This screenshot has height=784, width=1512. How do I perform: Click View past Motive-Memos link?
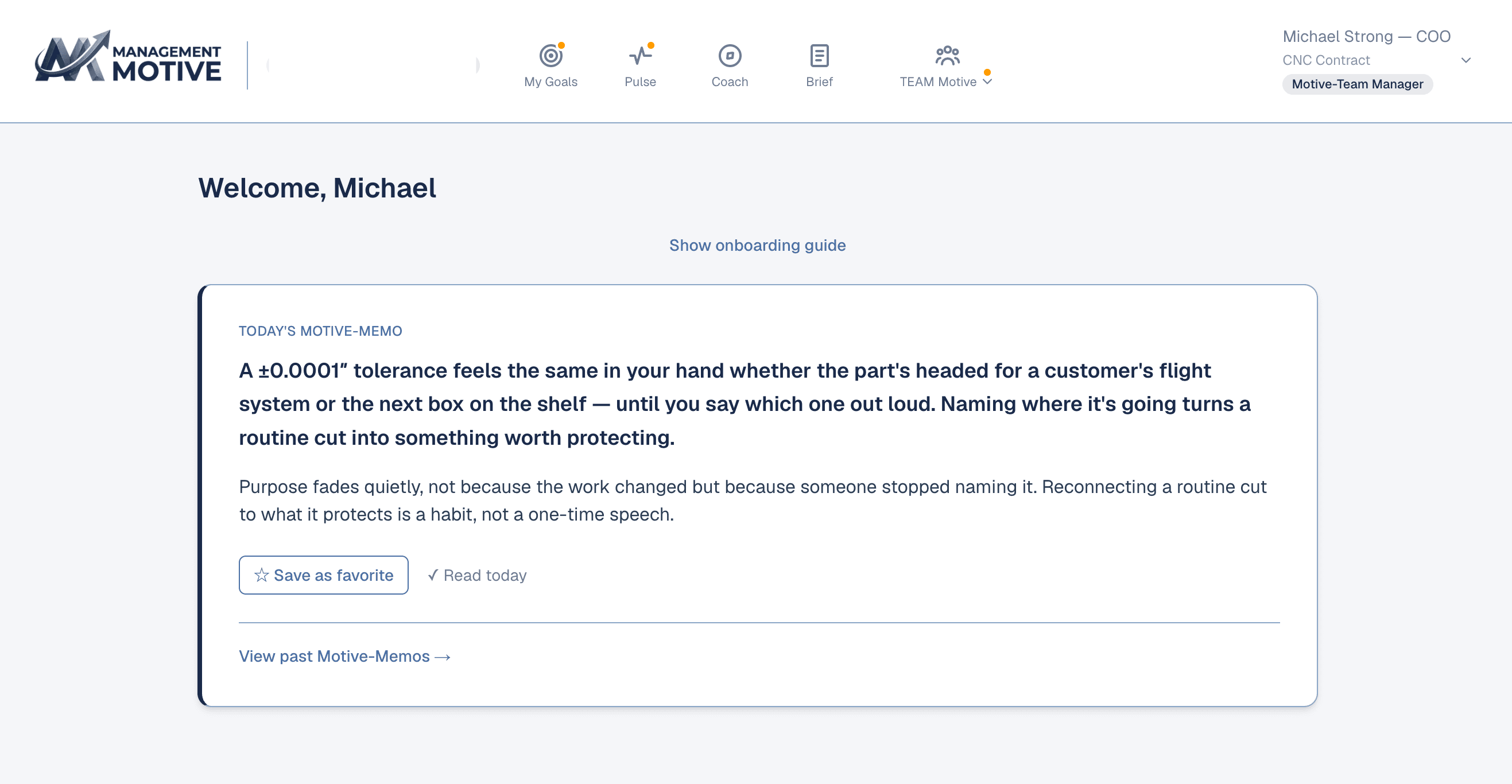point(344,656)
